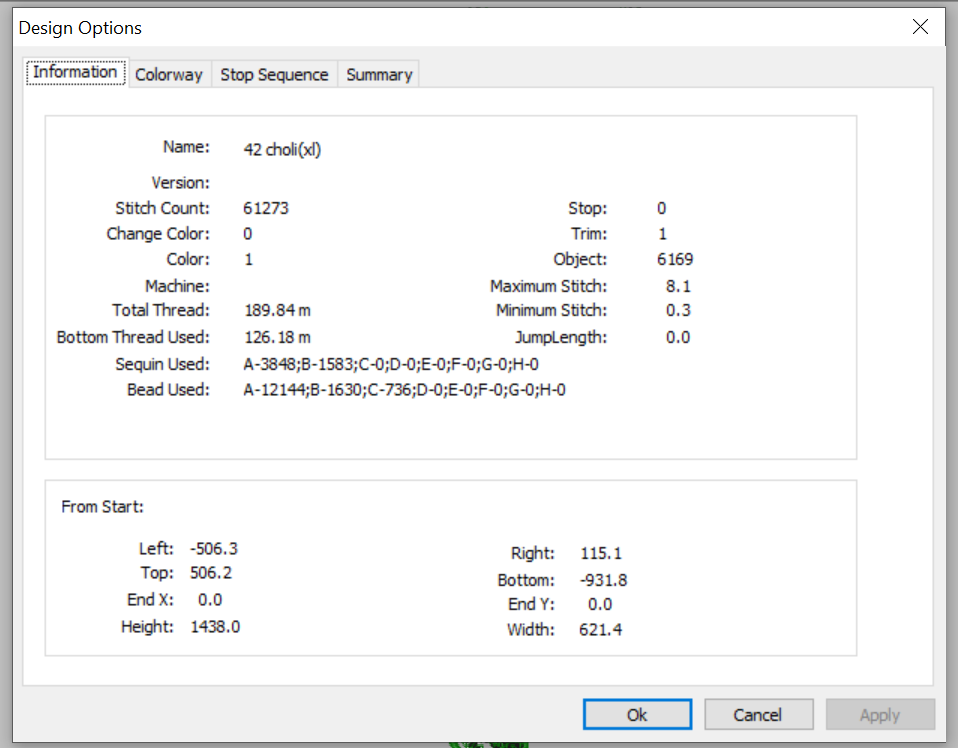This screenshot has width=958, height=748.
Task: Click the Stitch Count value 61273
Action: [266, 208]
